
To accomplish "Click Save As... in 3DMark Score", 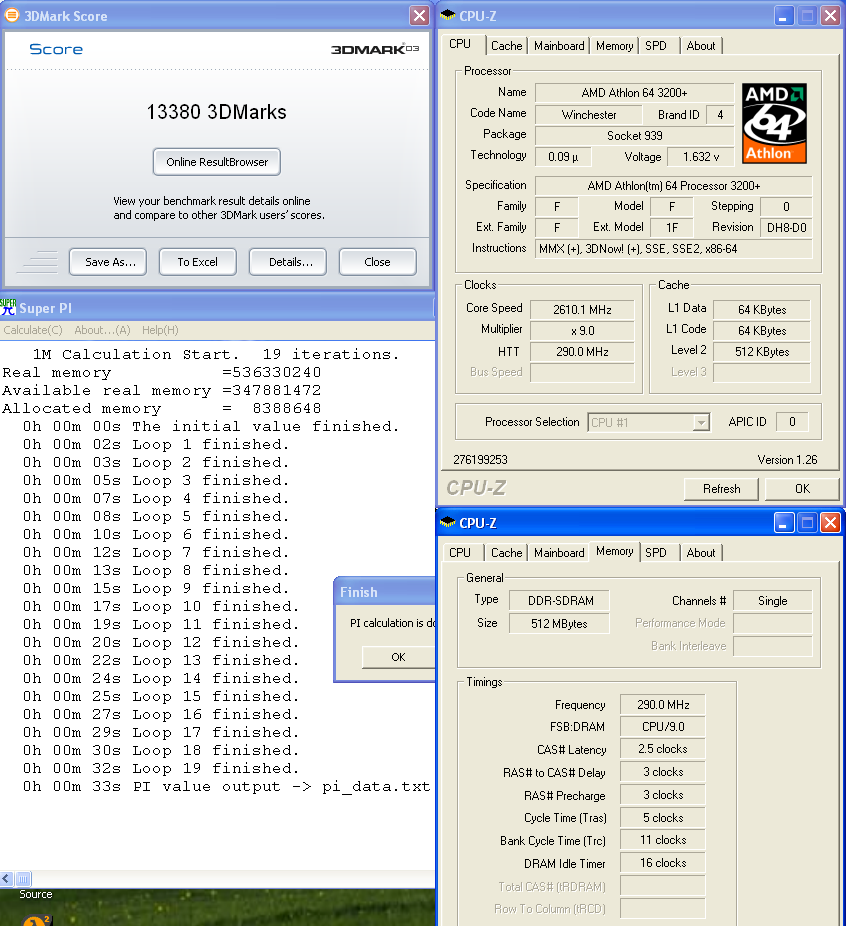I will click(x=108, y=262).
